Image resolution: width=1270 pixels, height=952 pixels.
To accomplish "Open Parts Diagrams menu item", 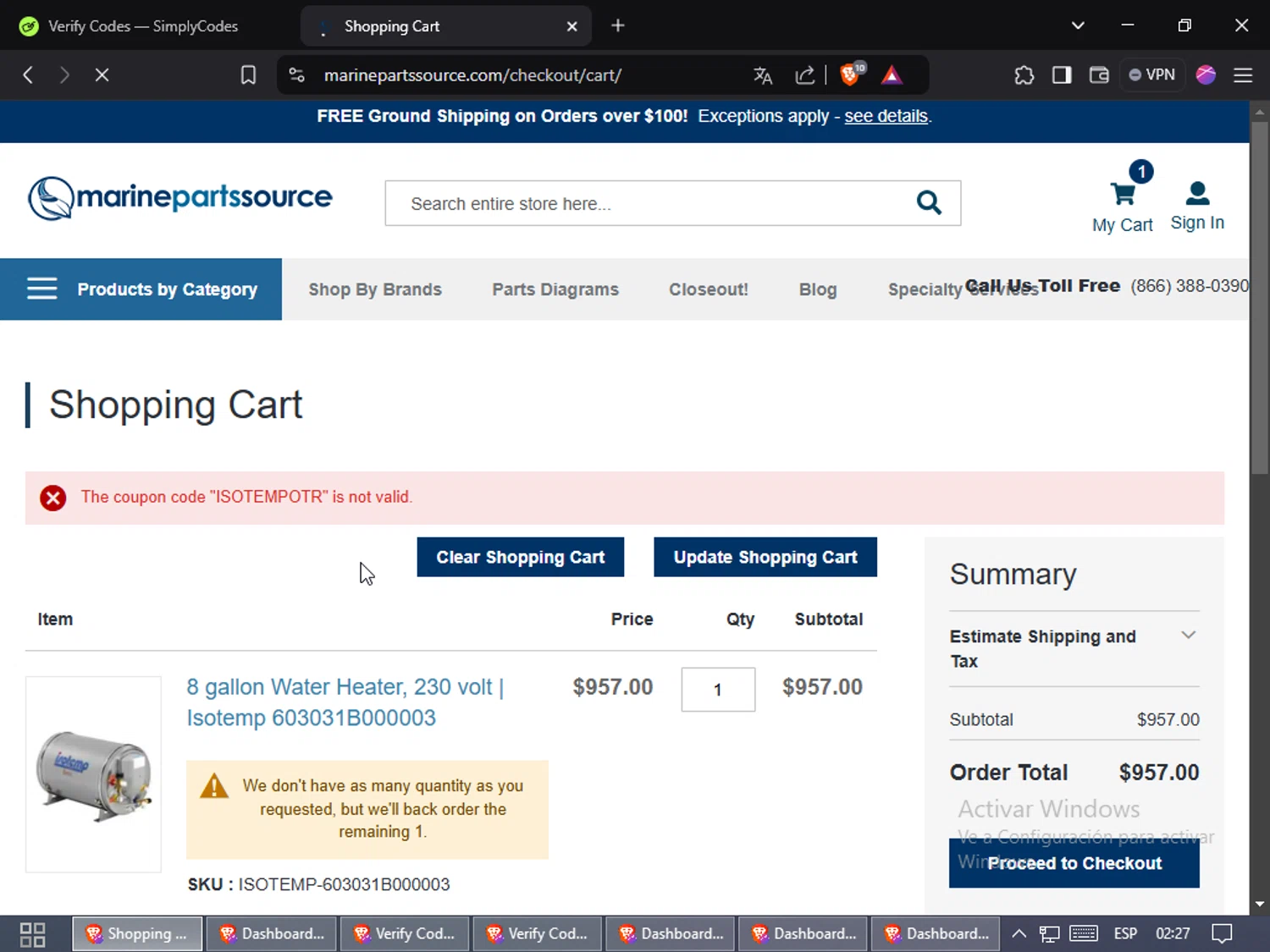I will click(555, 289).
